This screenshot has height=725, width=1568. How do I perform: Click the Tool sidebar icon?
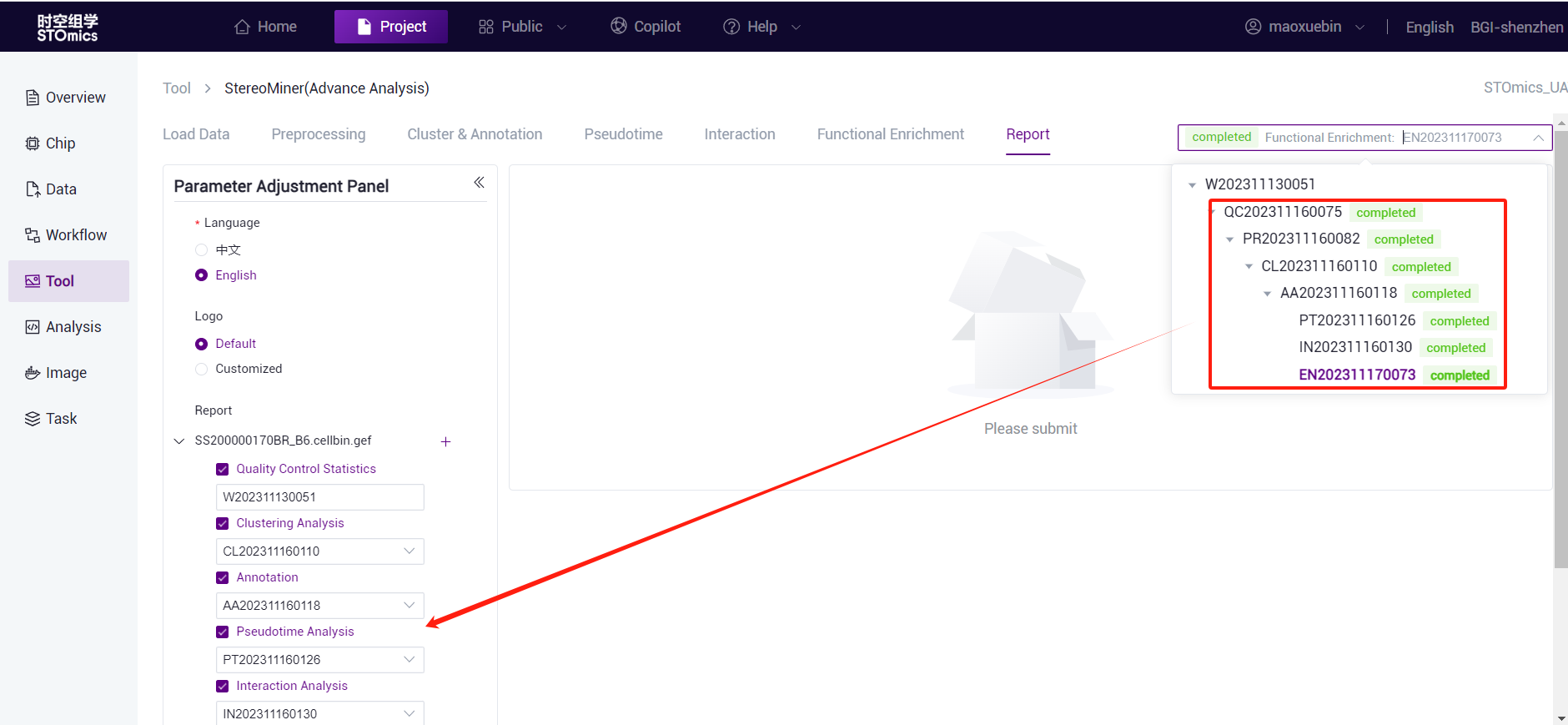tap(33, 281)
